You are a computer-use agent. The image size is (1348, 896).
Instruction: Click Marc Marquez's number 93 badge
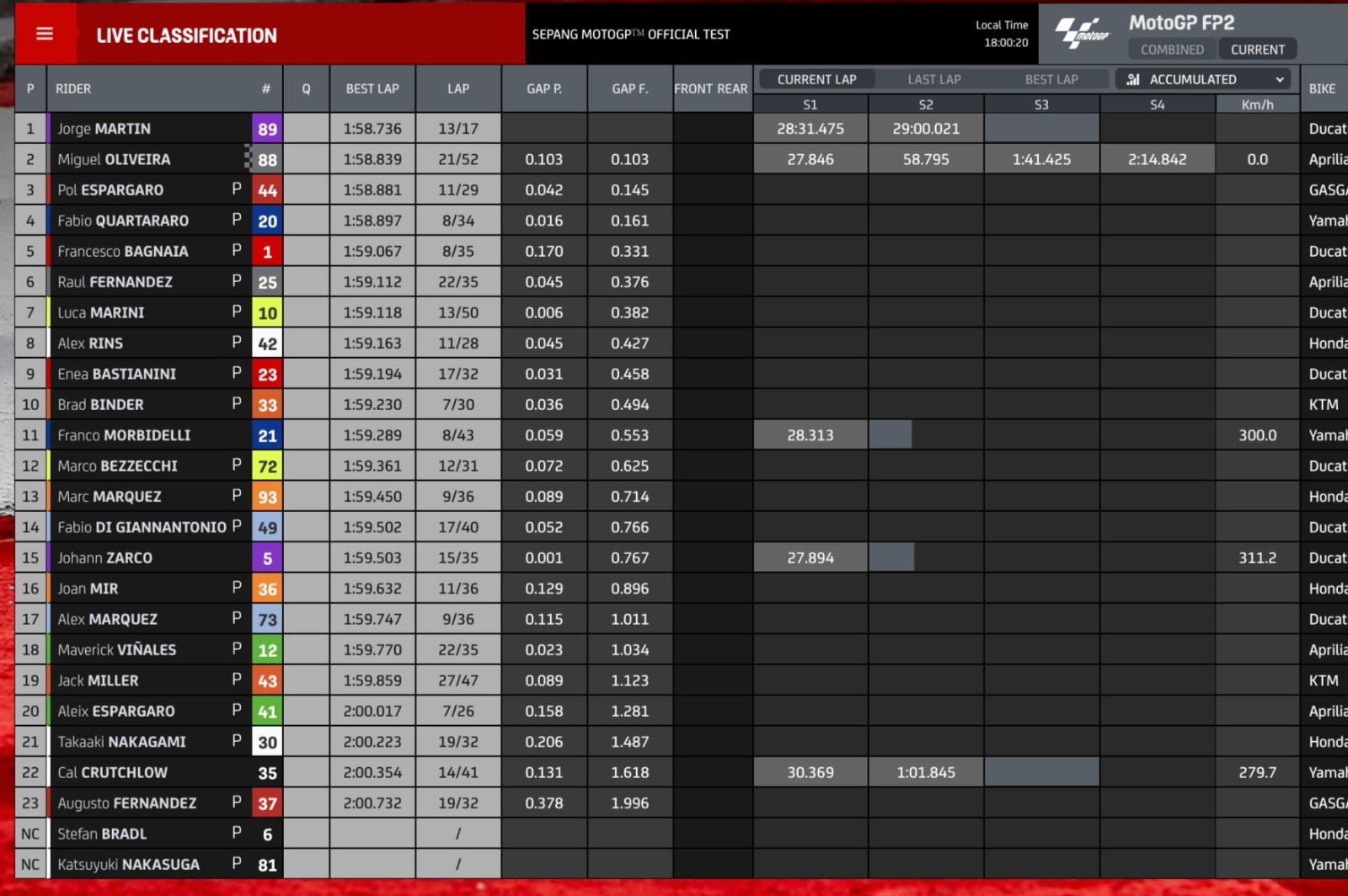[x=267, y=497]
